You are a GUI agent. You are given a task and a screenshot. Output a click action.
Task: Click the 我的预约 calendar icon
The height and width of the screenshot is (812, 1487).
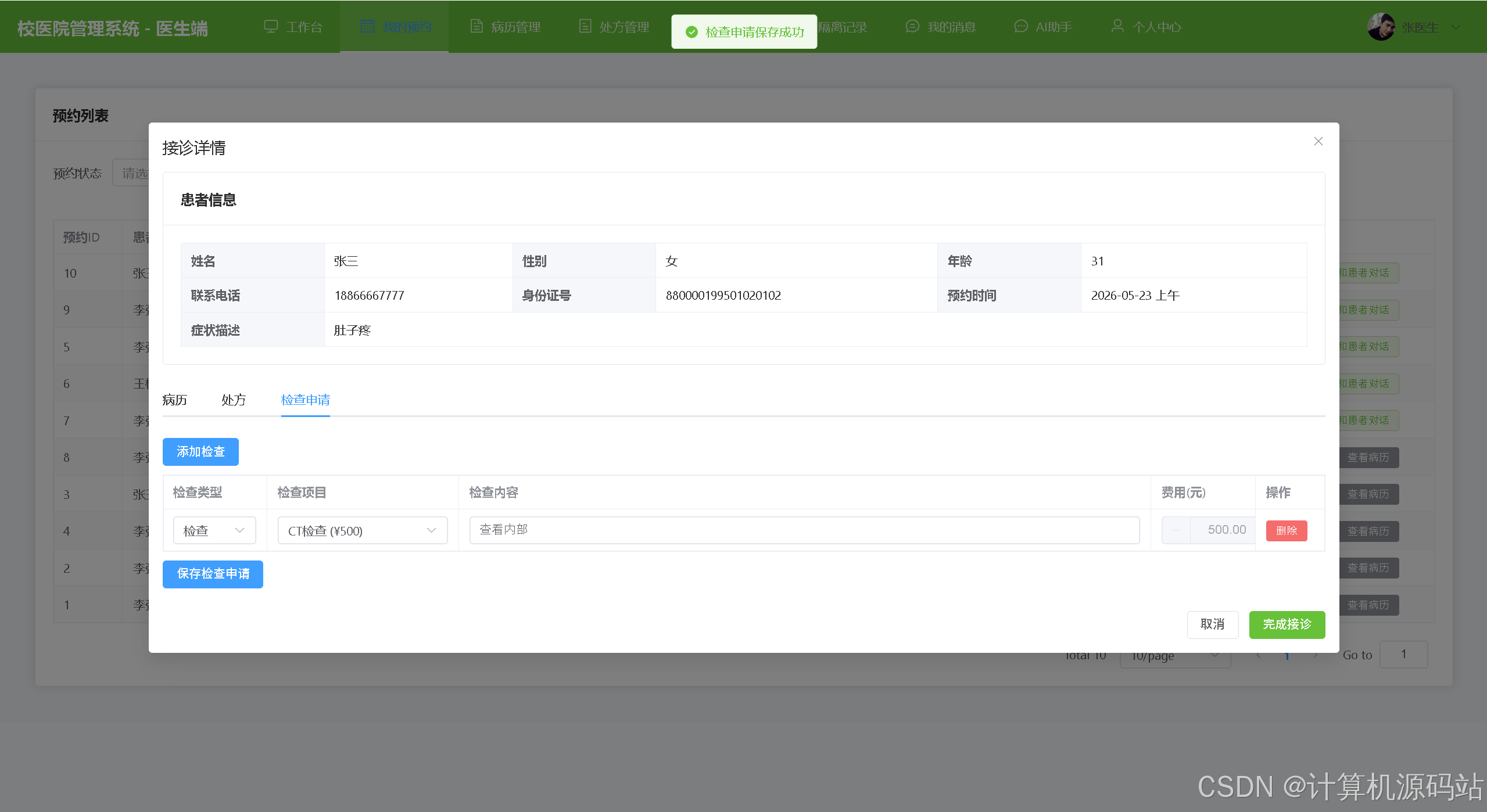[x=367, y=27]
